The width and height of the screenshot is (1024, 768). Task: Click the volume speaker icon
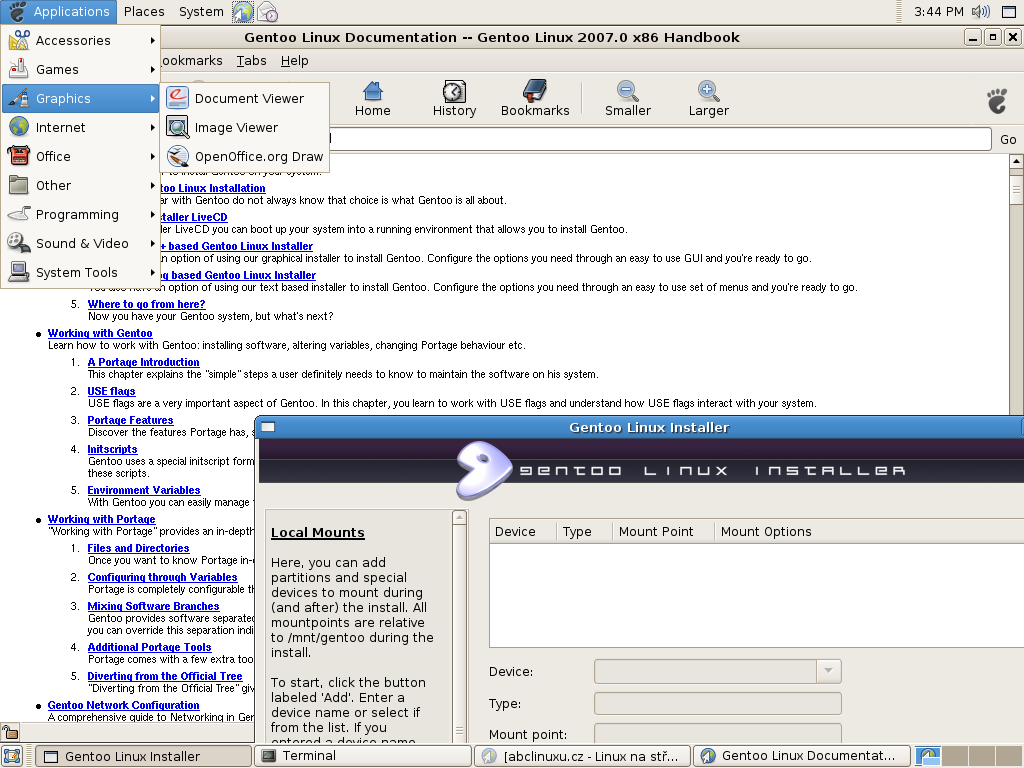[981, 11]
